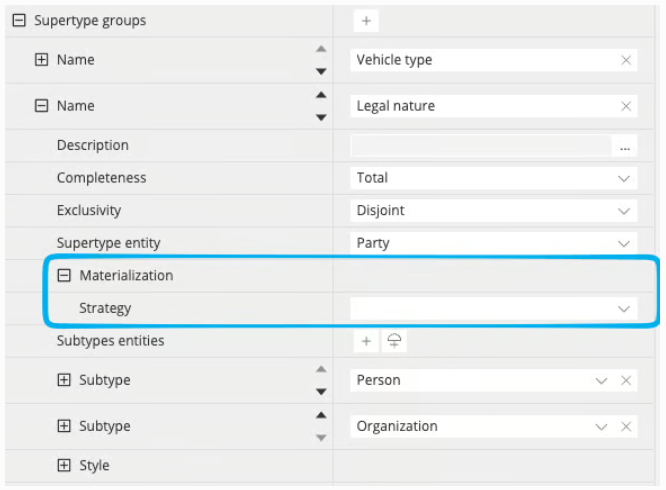The image size is (666, 490).
Task: Move Organization subtype up
Action: [322, 415]
